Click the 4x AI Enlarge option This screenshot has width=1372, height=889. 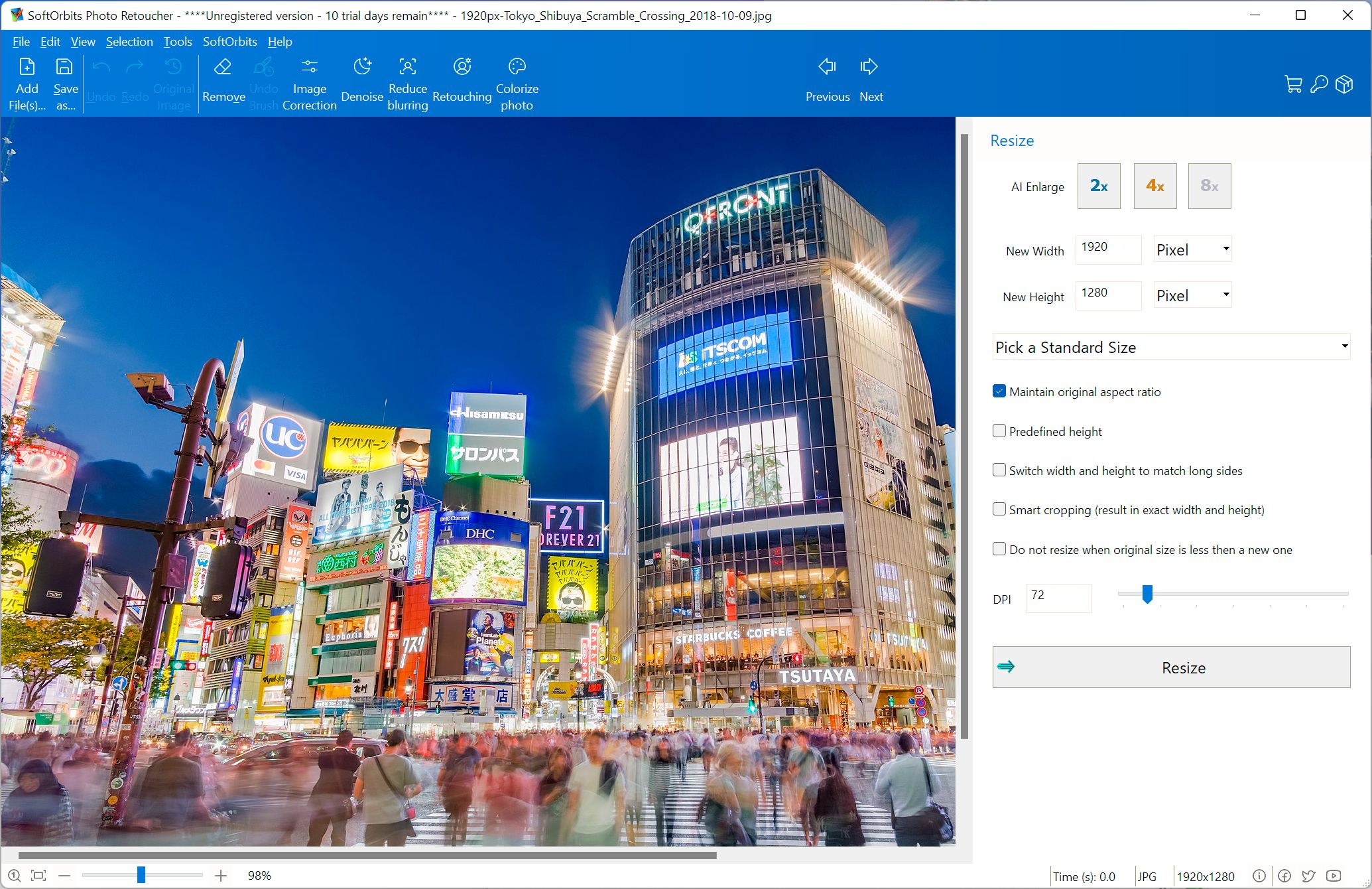coord(1153,185)
